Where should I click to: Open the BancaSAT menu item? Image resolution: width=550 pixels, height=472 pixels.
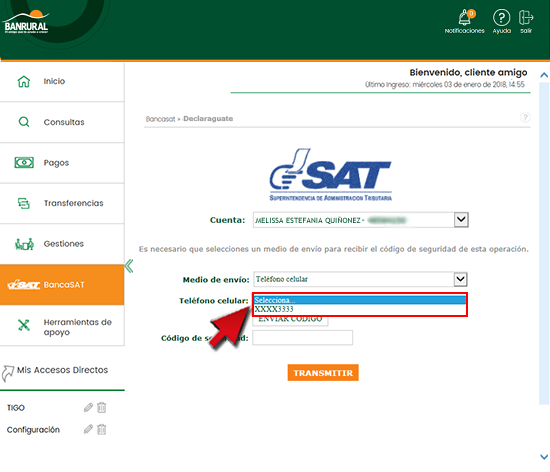click(x=62, y=285)
